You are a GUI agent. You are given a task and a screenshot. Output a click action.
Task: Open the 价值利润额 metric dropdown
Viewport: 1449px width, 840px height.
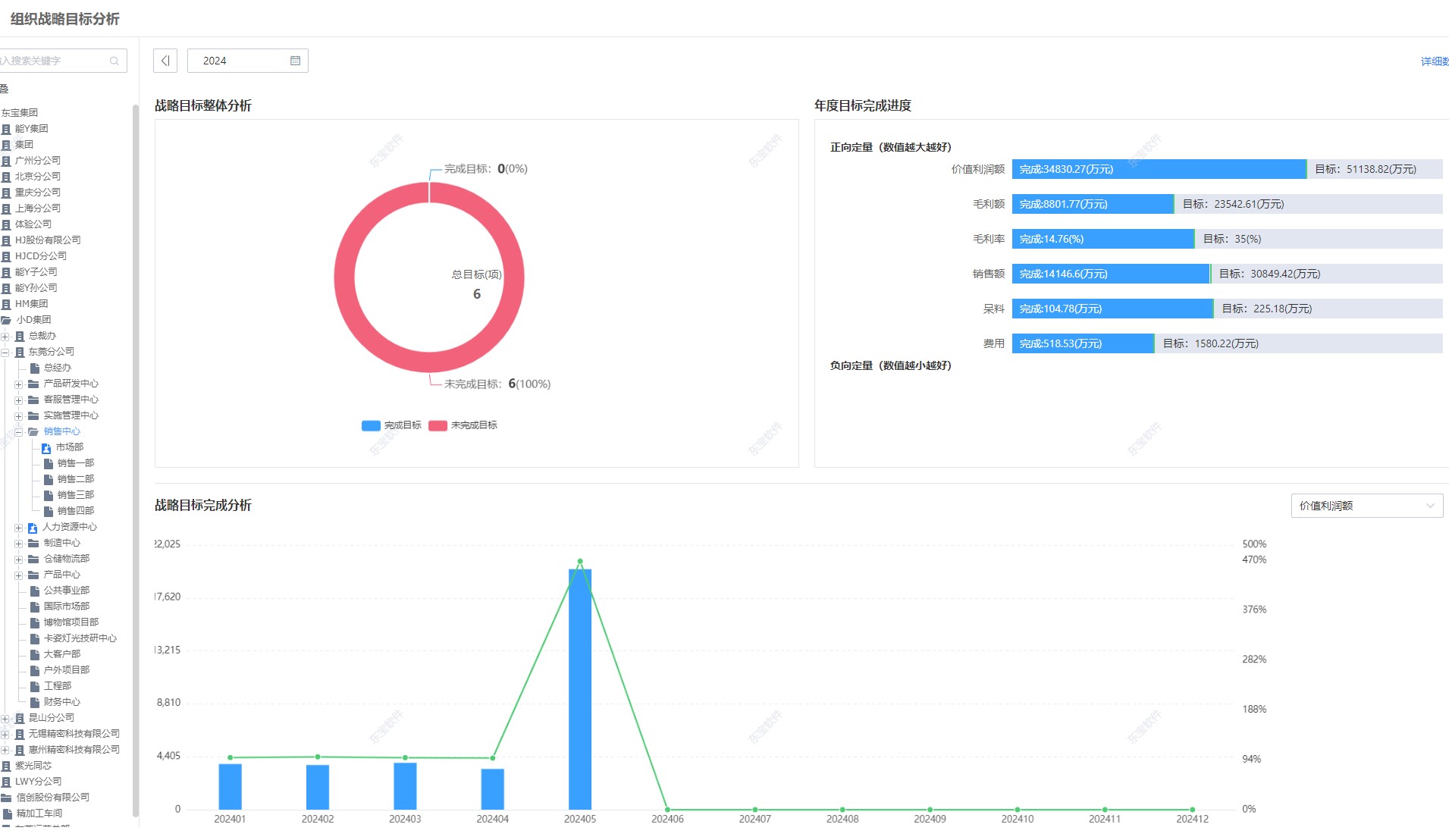tap(1366, 506)
